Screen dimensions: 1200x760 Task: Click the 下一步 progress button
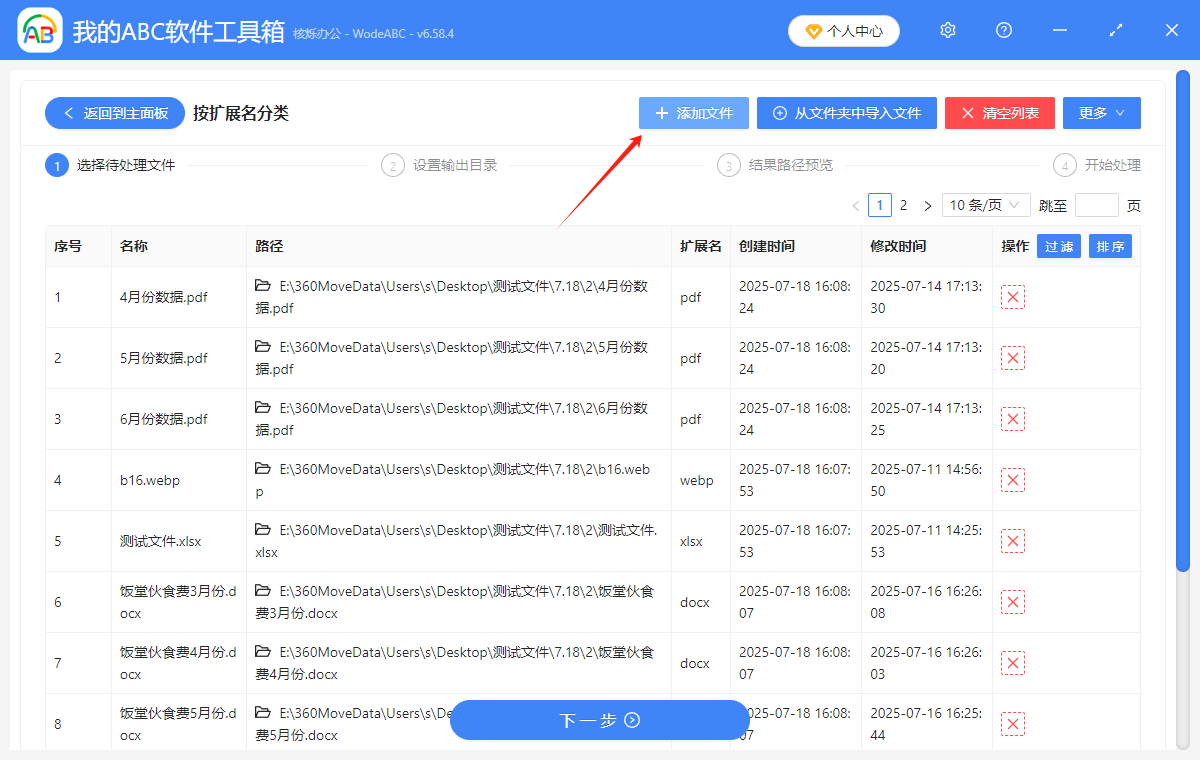click(x=599, y=720)
